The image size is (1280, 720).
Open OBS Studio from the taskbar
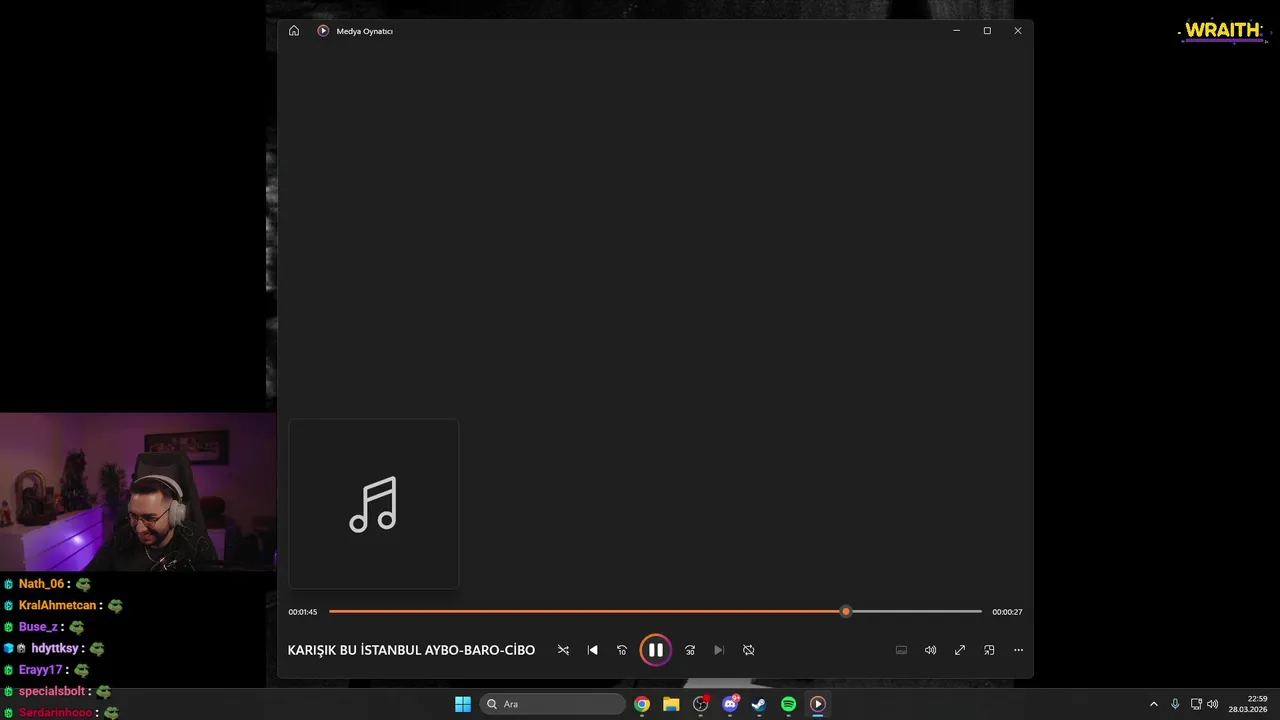pyautogui.click(x=701, y=704)
